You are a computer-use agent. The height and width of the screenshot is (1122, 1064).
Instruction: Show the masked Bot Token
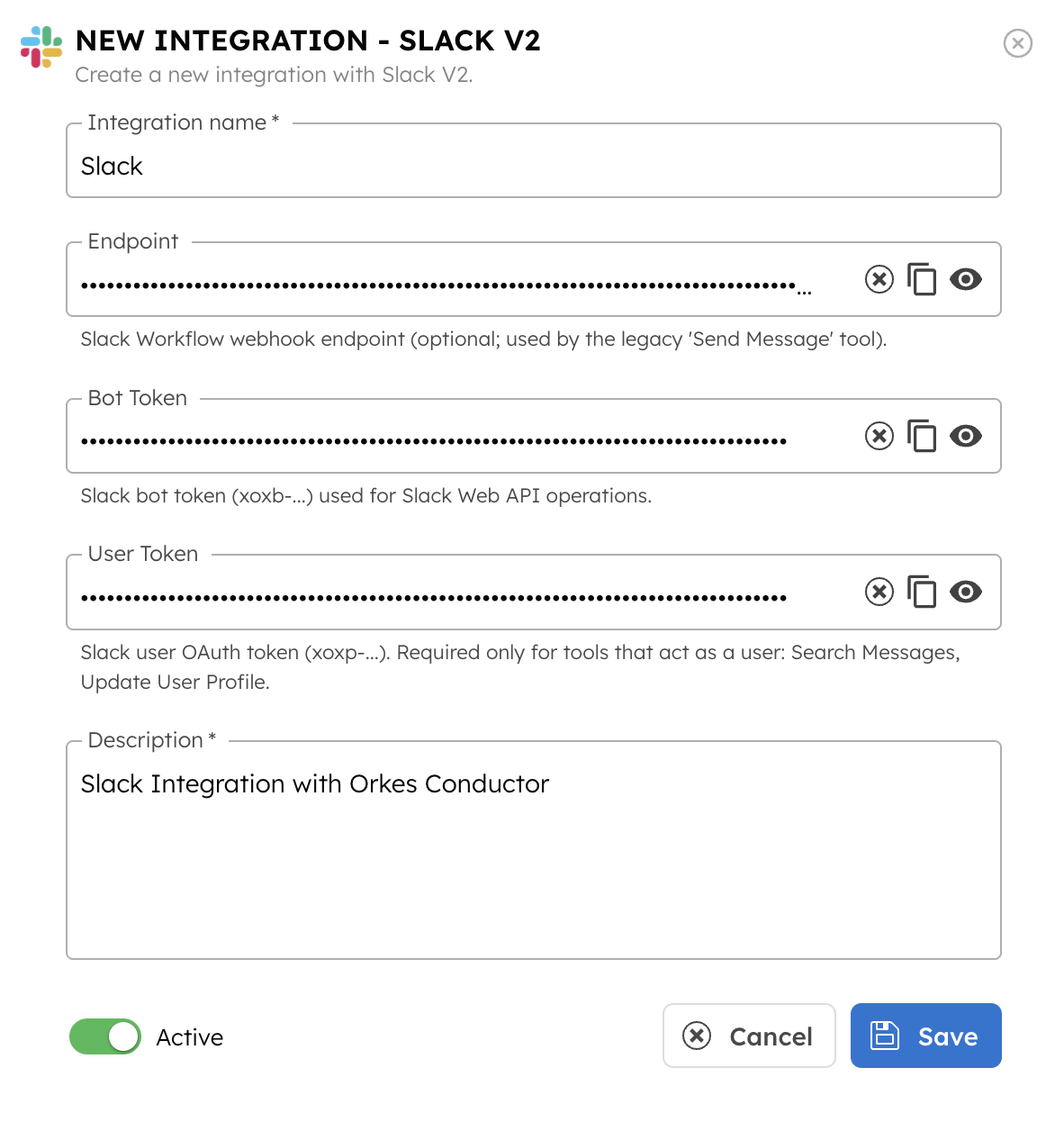(966, 436)
